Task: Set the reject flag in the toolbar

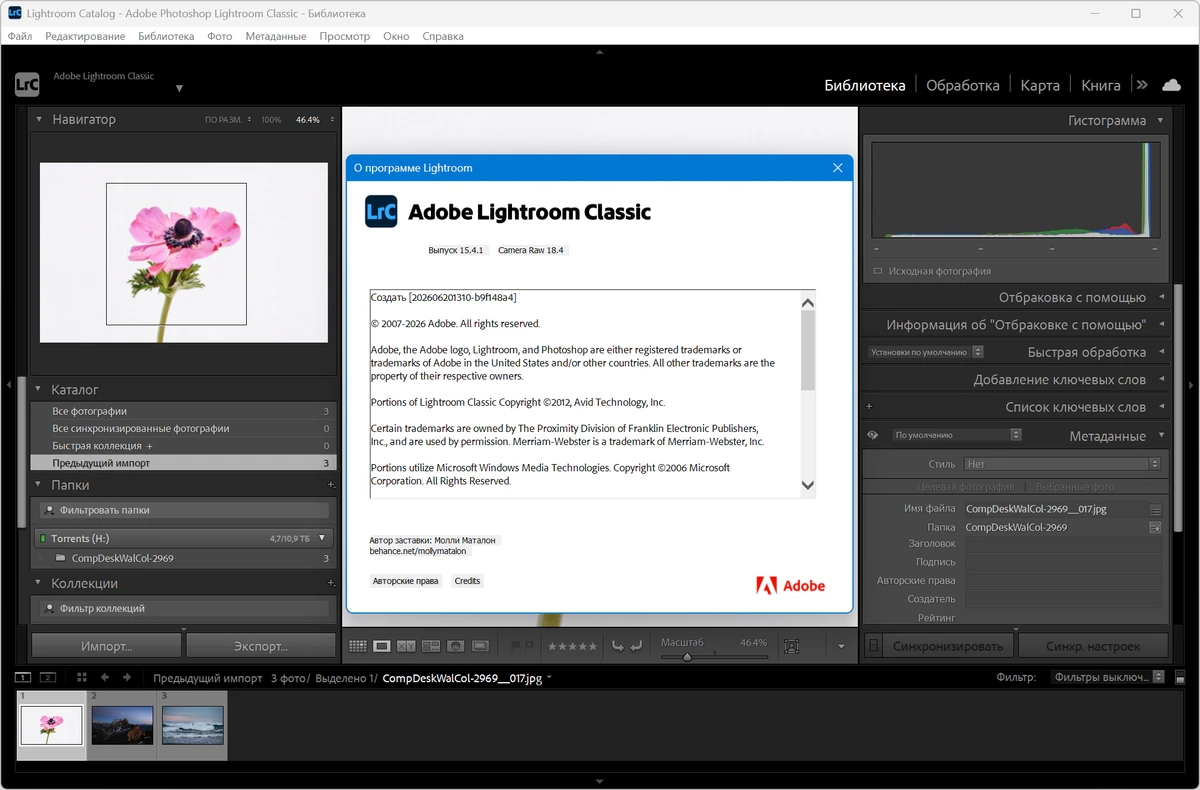Action: coord(530,646)
